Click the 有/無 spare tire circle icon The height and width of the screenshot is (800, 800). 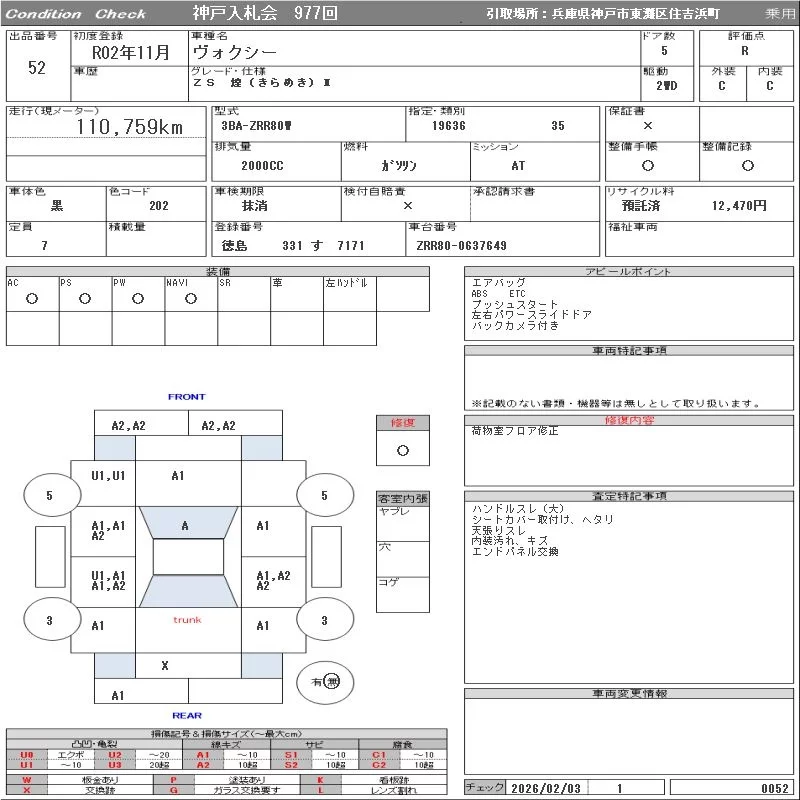[325, 681]
